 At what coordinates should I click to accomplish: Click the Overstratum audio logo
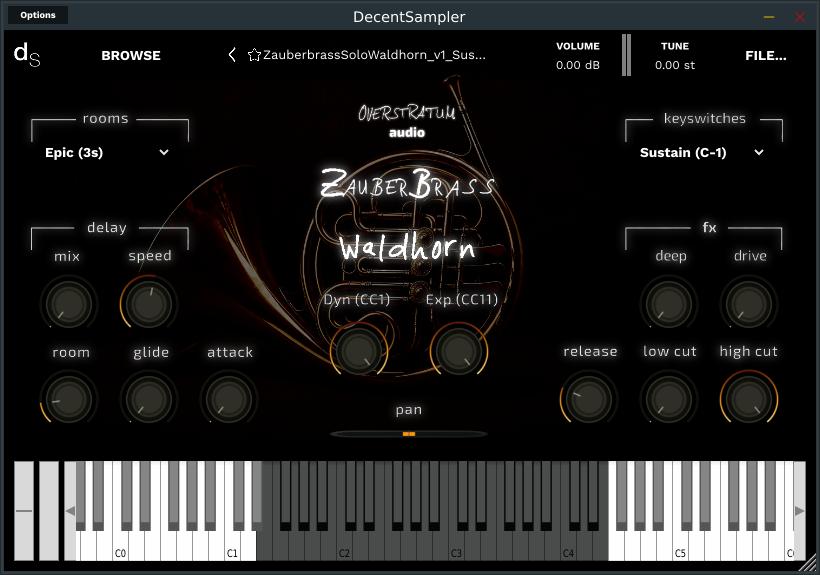[x=407, y=121]
